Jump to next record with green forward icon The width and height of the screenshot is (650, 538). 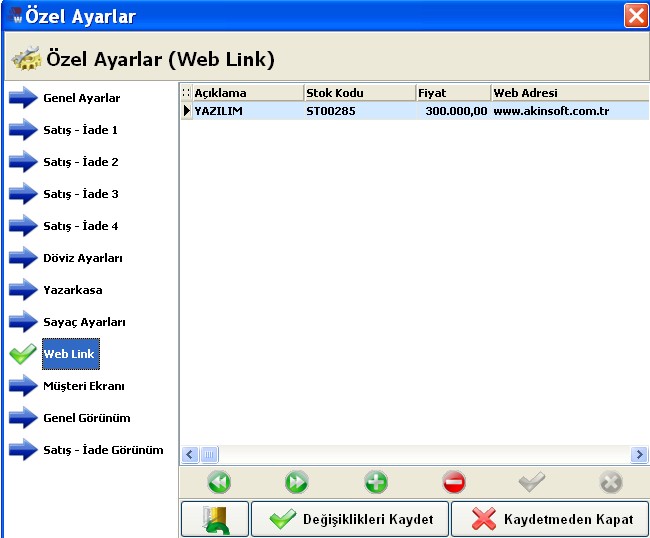pyautogui.click(x=296, y=482)
